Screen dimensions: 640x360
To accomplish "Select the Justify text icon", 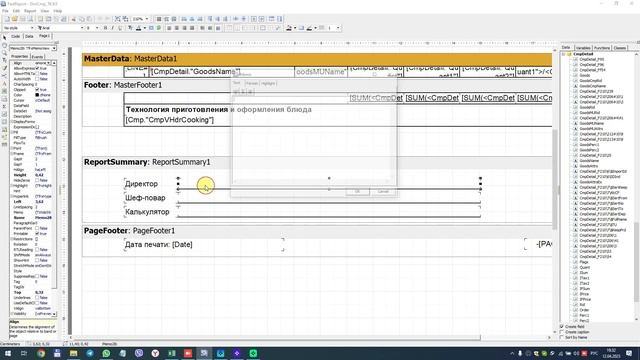I will (x=192, y=28).
